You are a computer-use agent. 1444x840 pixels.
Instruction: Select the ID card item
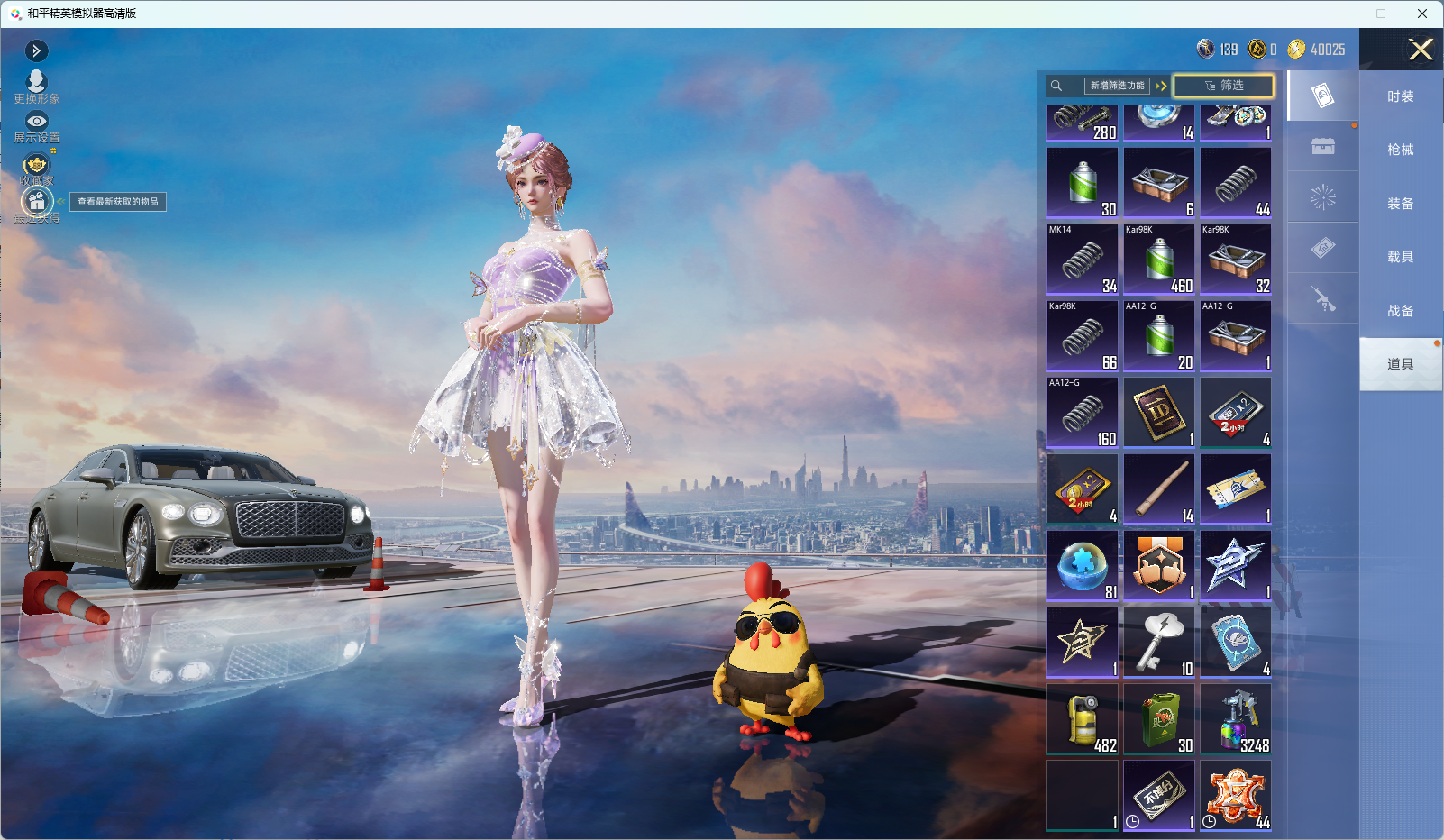click(x=1159, y=413)
